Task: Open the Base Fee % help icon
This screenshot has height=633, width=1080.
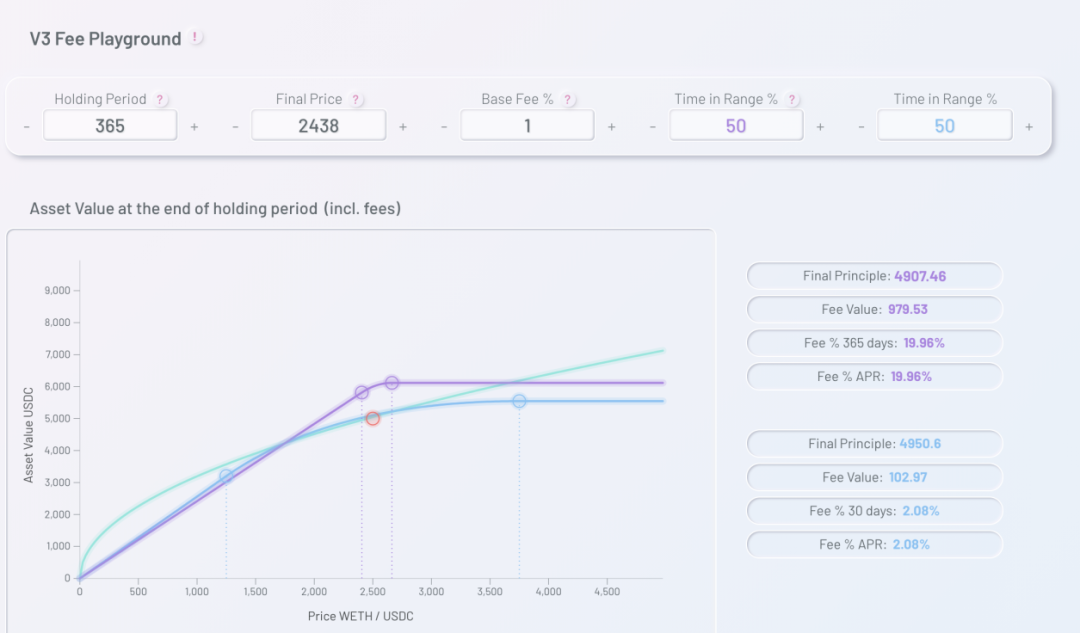Action: pos(568,100)
